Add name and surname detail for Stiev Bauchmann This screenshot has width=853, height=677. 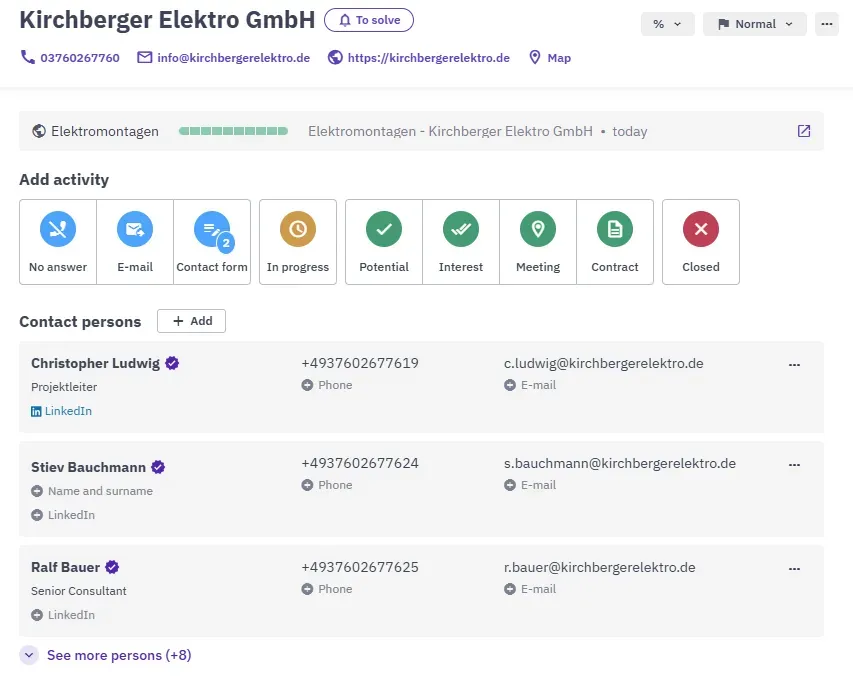coord(92,491)
